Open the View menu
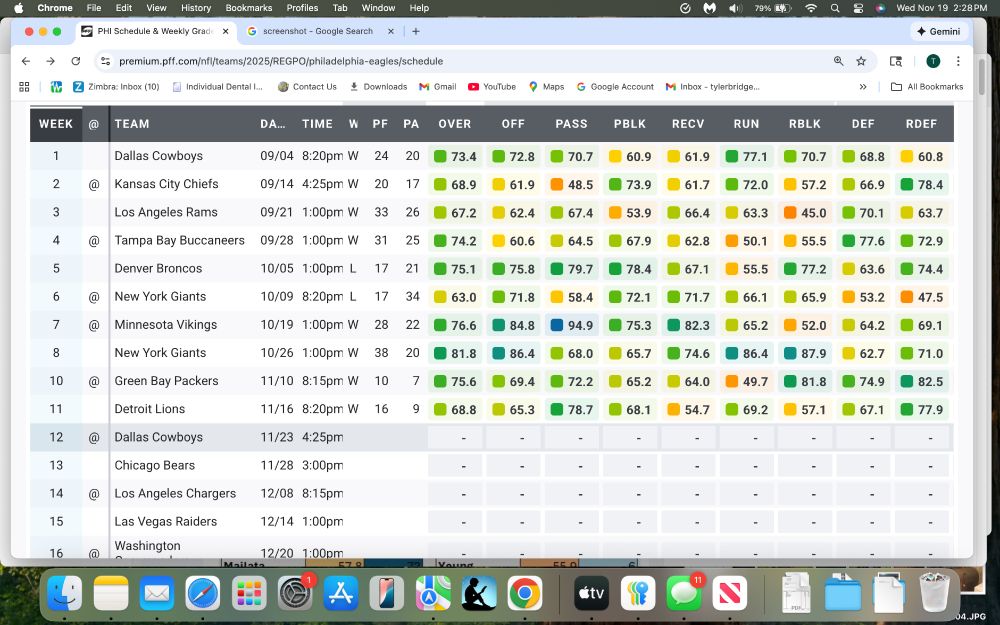This screenshot has width=1000, height=625. click(x=156, y=8)
